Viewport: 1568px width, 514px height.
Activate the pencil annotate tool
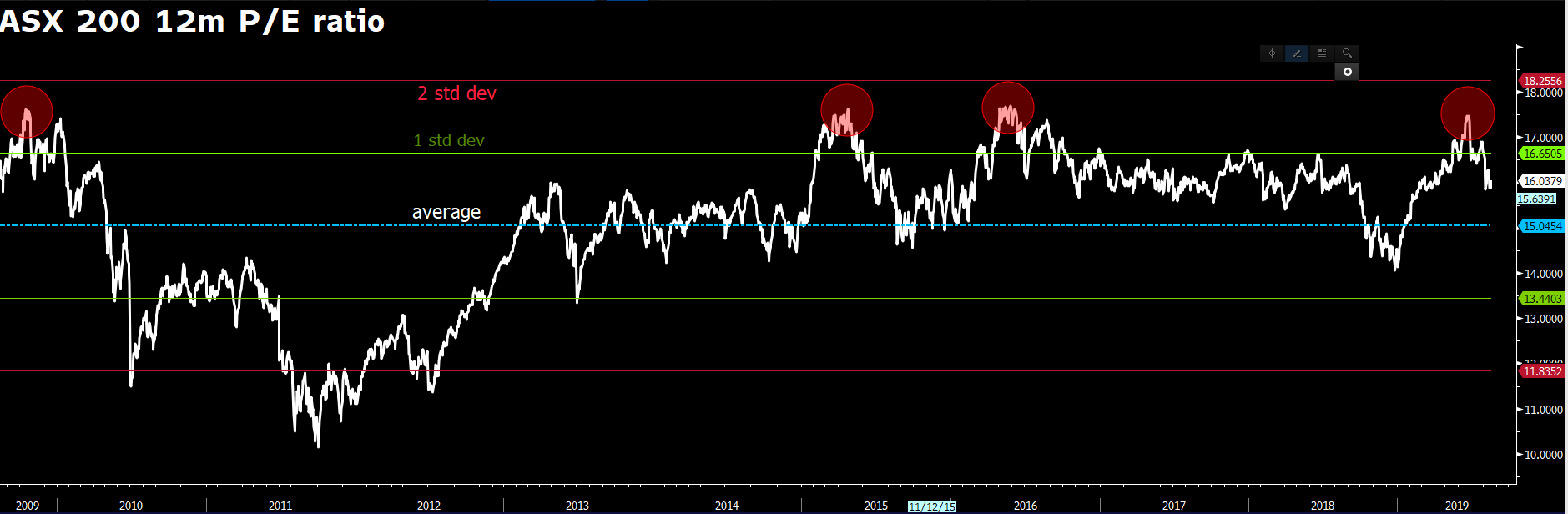pyautogui.click(x=1297, y=53)
